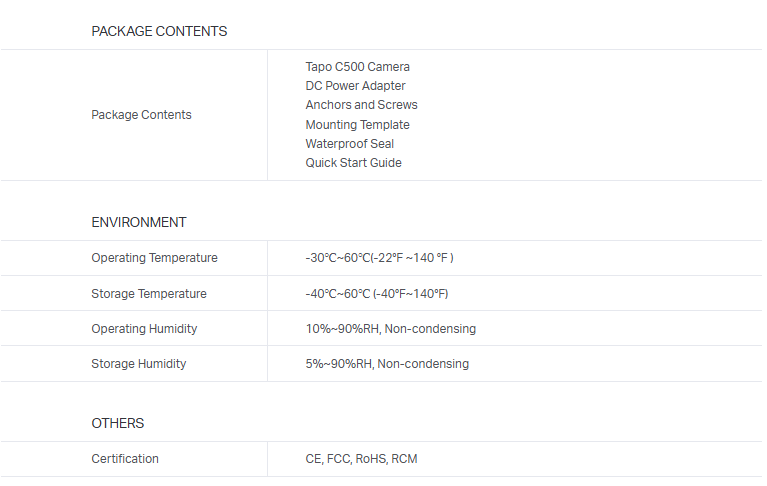The height and width of the screenshot is (486, 767).
Task: Click the Operating Temperature label
Action: pyautogui.click(x=154, y=258)
